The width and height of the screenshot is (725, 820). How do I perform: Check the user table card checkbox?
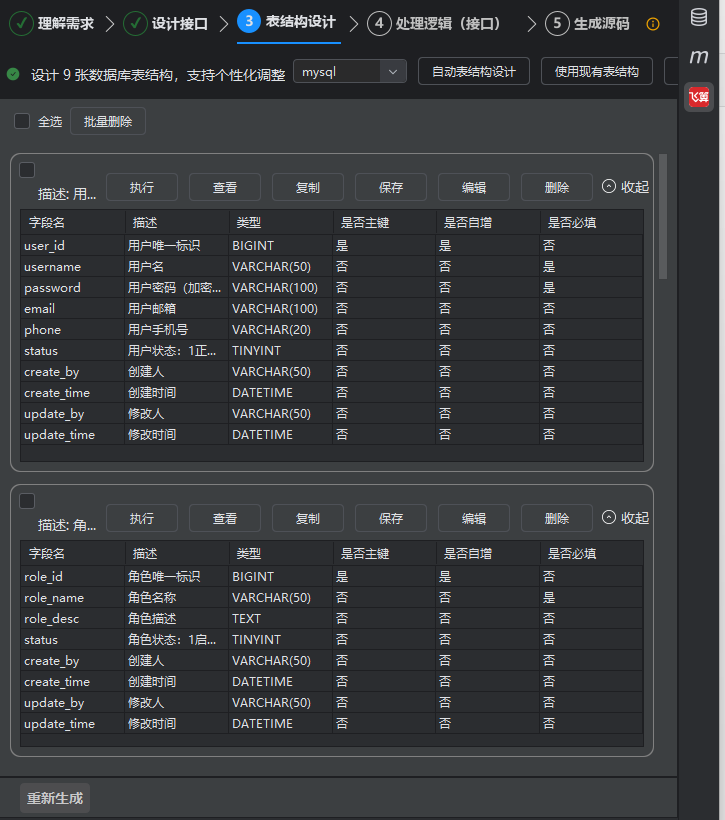coord(27,170)
